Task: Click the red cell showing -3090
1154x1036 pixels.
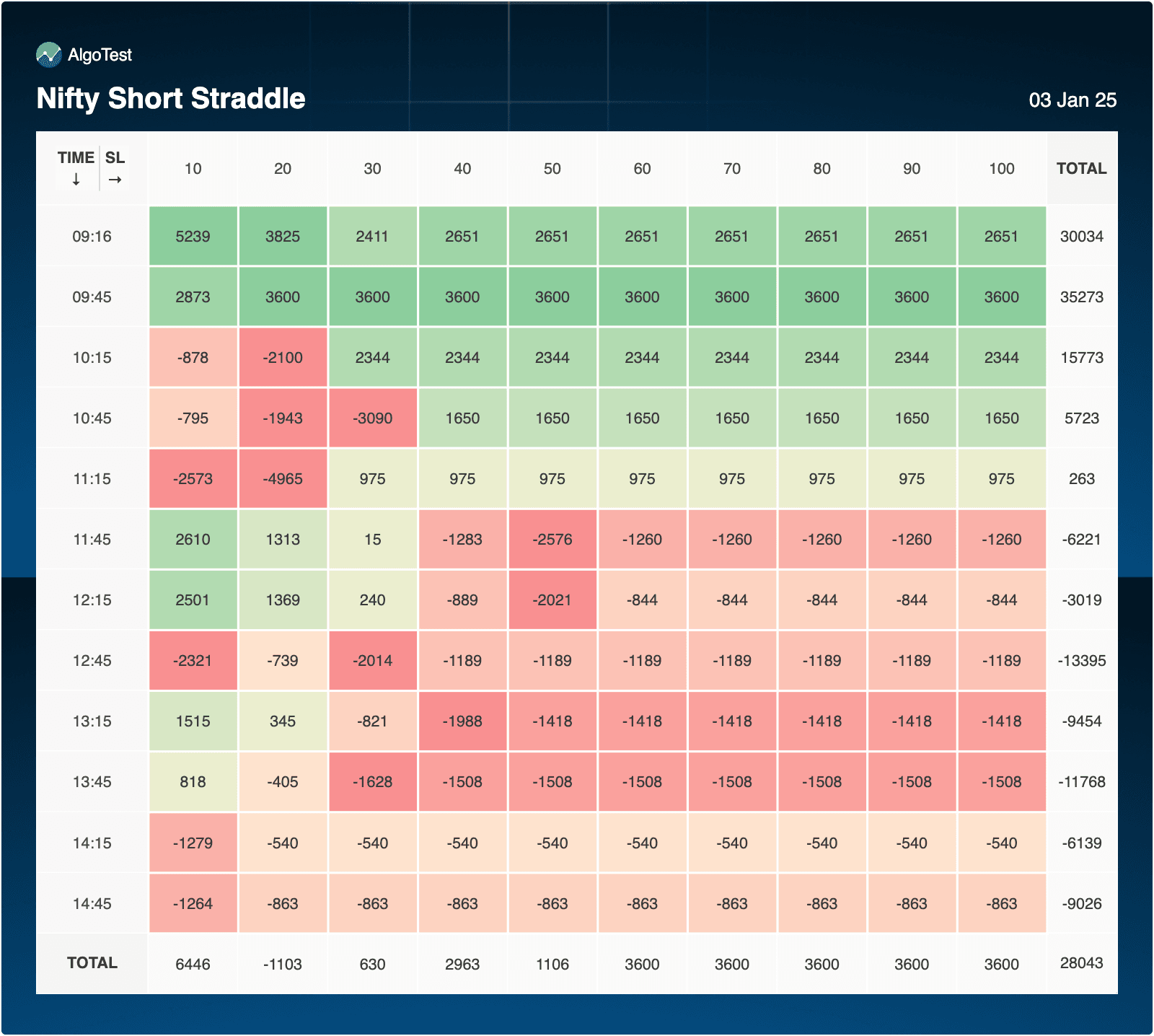Action: 372,418
